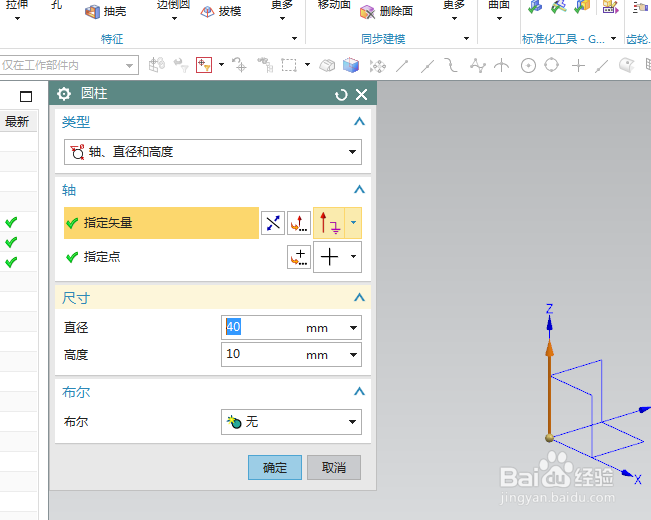
Task: Open the type dropdown 轴、直径和高度
Action: point(213,152)
